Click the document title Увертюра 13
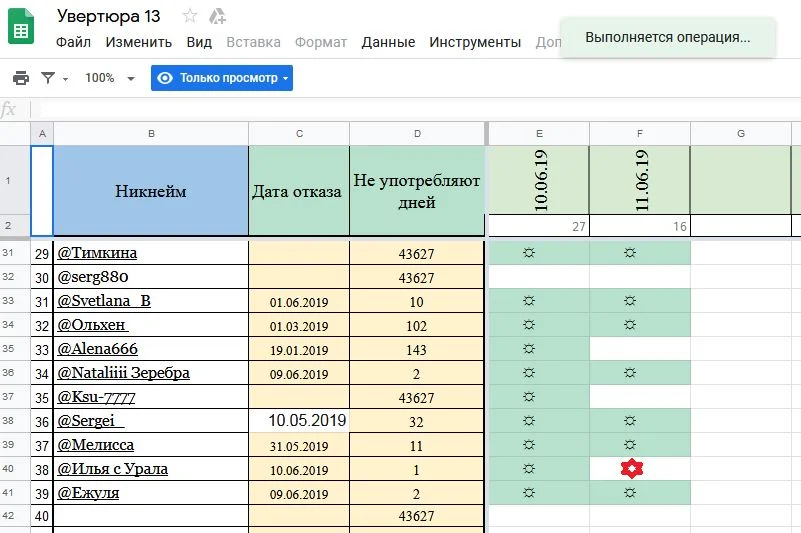The width and height of the screenshot is (801, 533). tap(108, 16)
